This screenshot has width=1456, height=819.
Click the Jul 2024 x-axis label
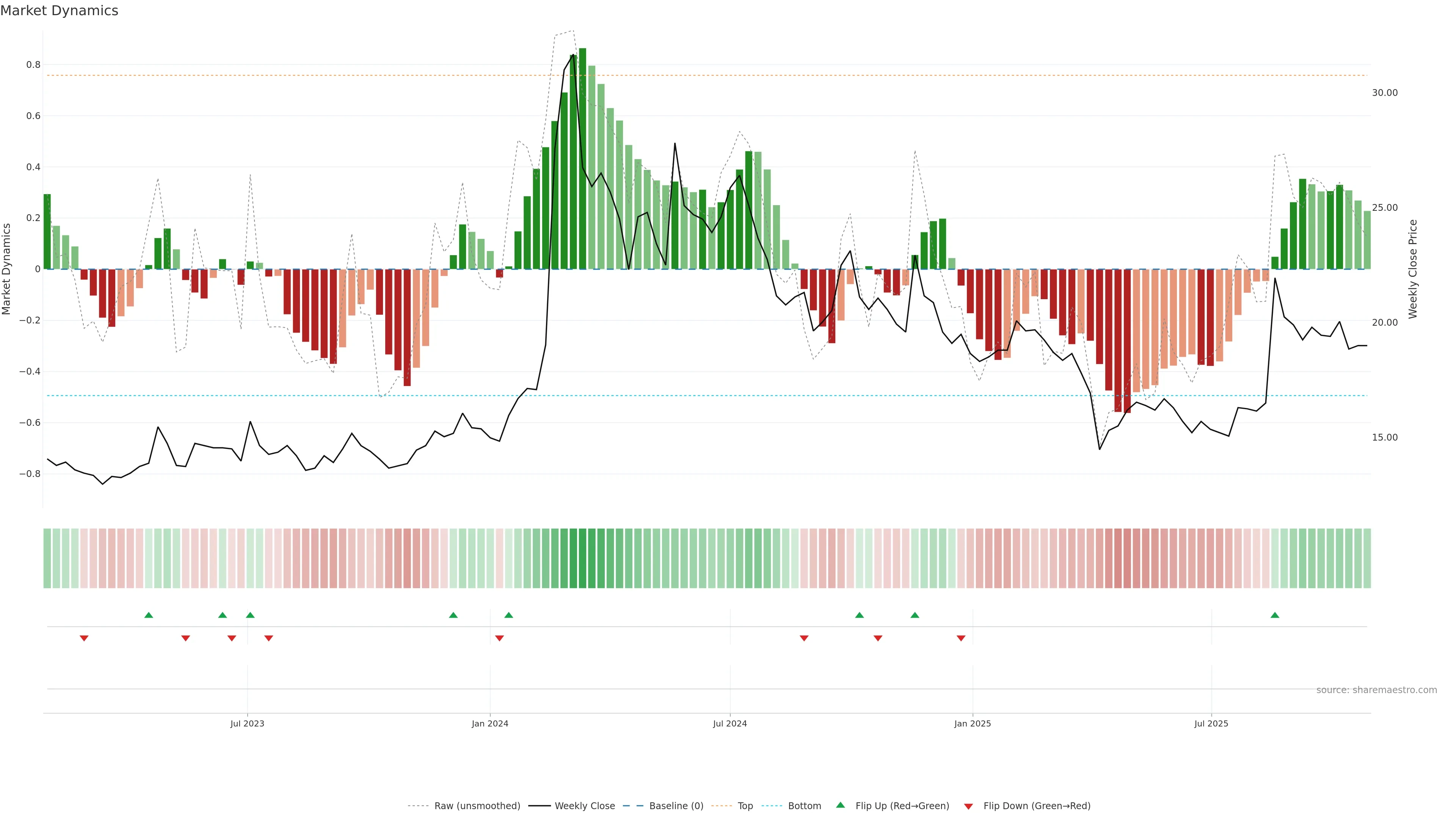tap(730, 723)
